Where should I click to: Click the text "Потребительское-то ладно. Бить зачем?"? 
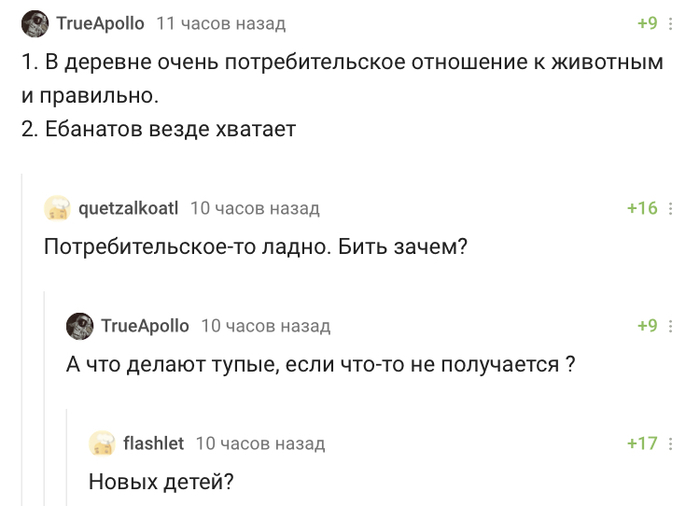click(256, 247)
